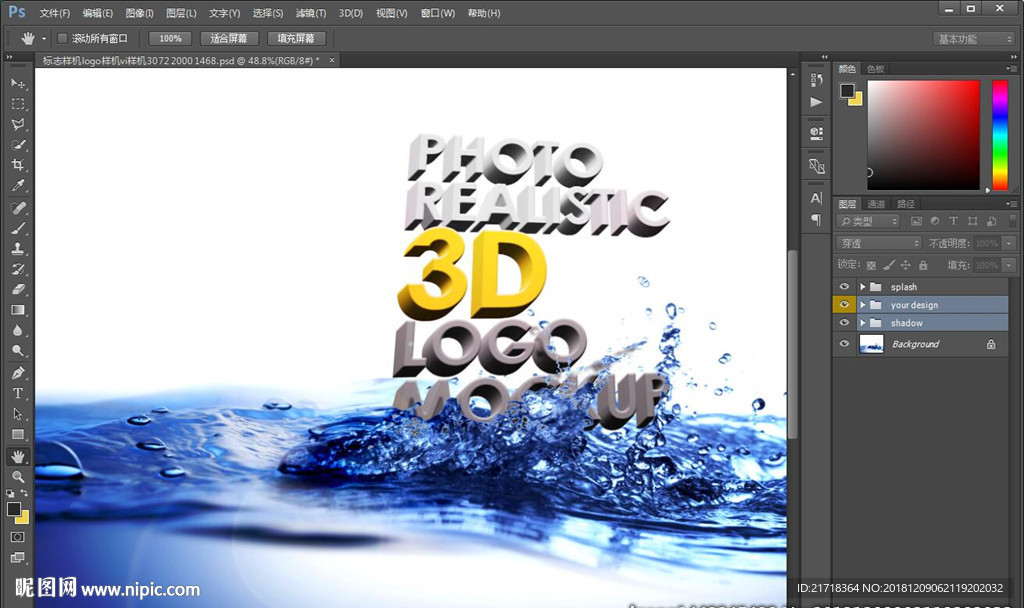This screenshot has width=1024, height=608.
Task: Toggle lock transparent pixels
Action: point(871,265)
